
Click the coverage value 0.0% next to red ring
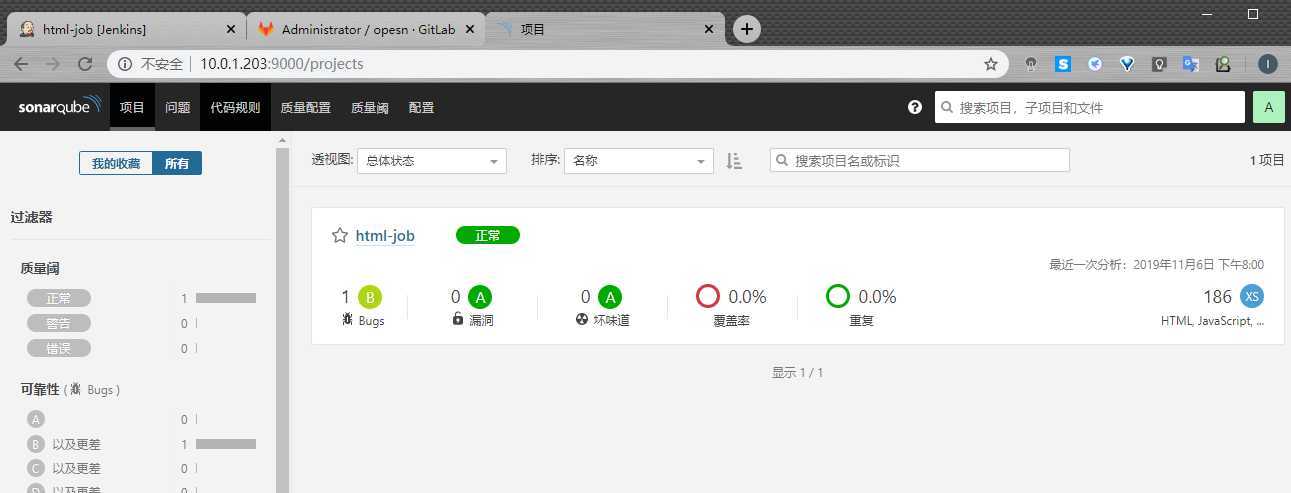(747, 297)
